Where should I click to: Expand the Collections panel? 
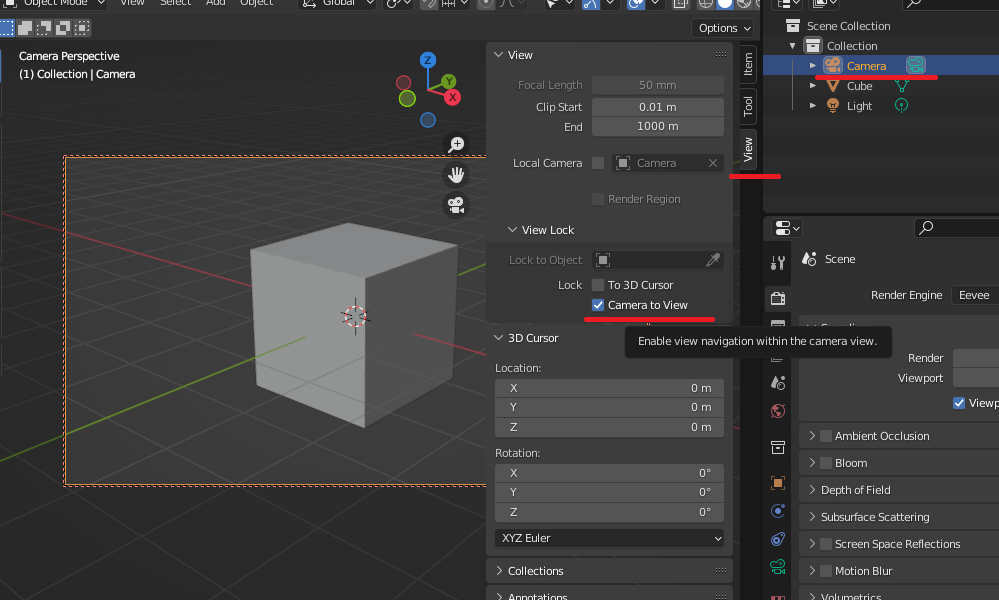click(500, 571)
